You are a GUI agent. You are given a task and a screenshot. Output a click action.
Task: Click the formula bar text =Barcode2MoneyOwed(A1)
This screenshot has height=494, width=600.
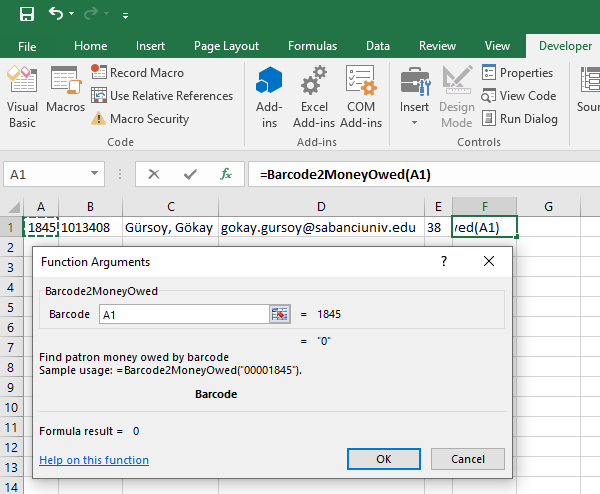[x=345, y=174]
